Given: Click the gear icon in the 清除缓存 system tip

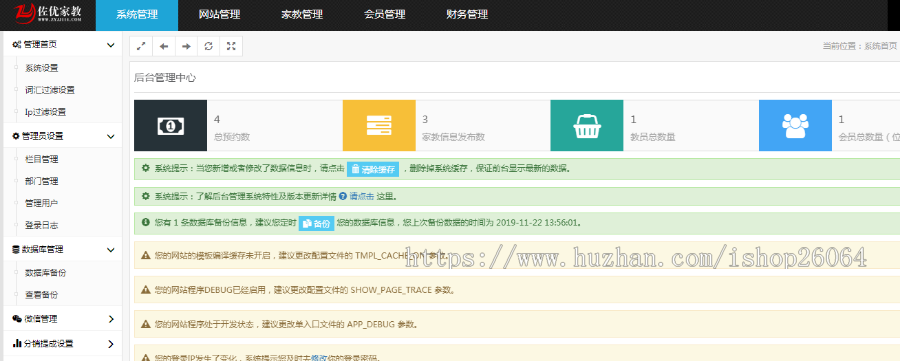Looking at the screenshot, I should (145, 168).
